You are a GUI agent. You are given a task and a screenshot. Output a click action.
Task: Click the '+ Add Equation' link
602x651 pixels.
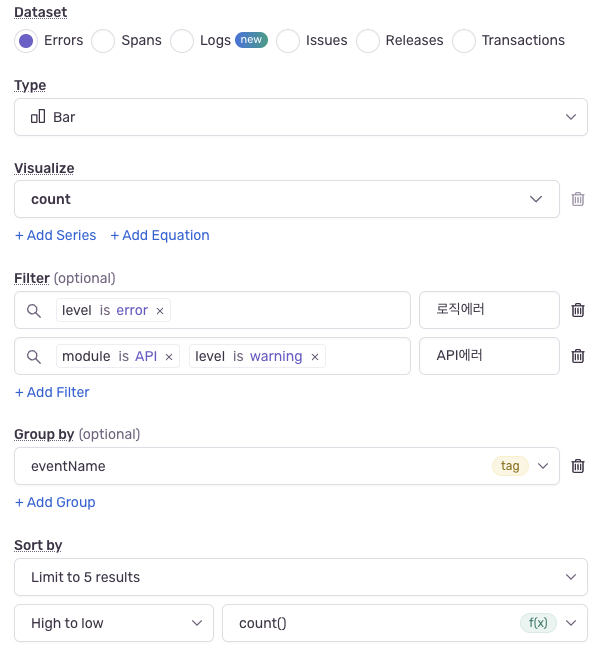tap(160, 236)
